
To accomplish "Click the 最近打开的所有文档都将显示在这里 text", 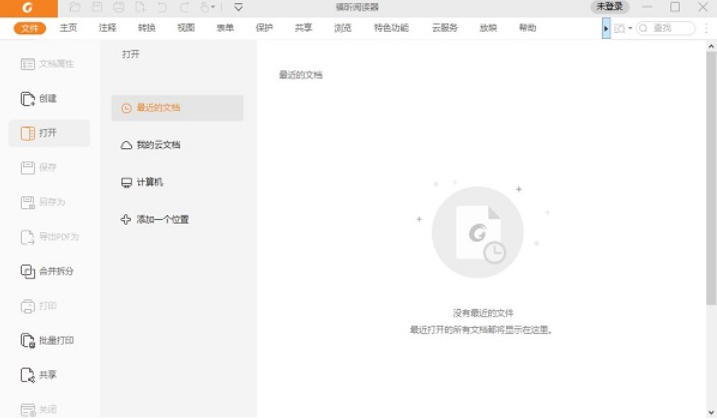I will coord(481,330).
